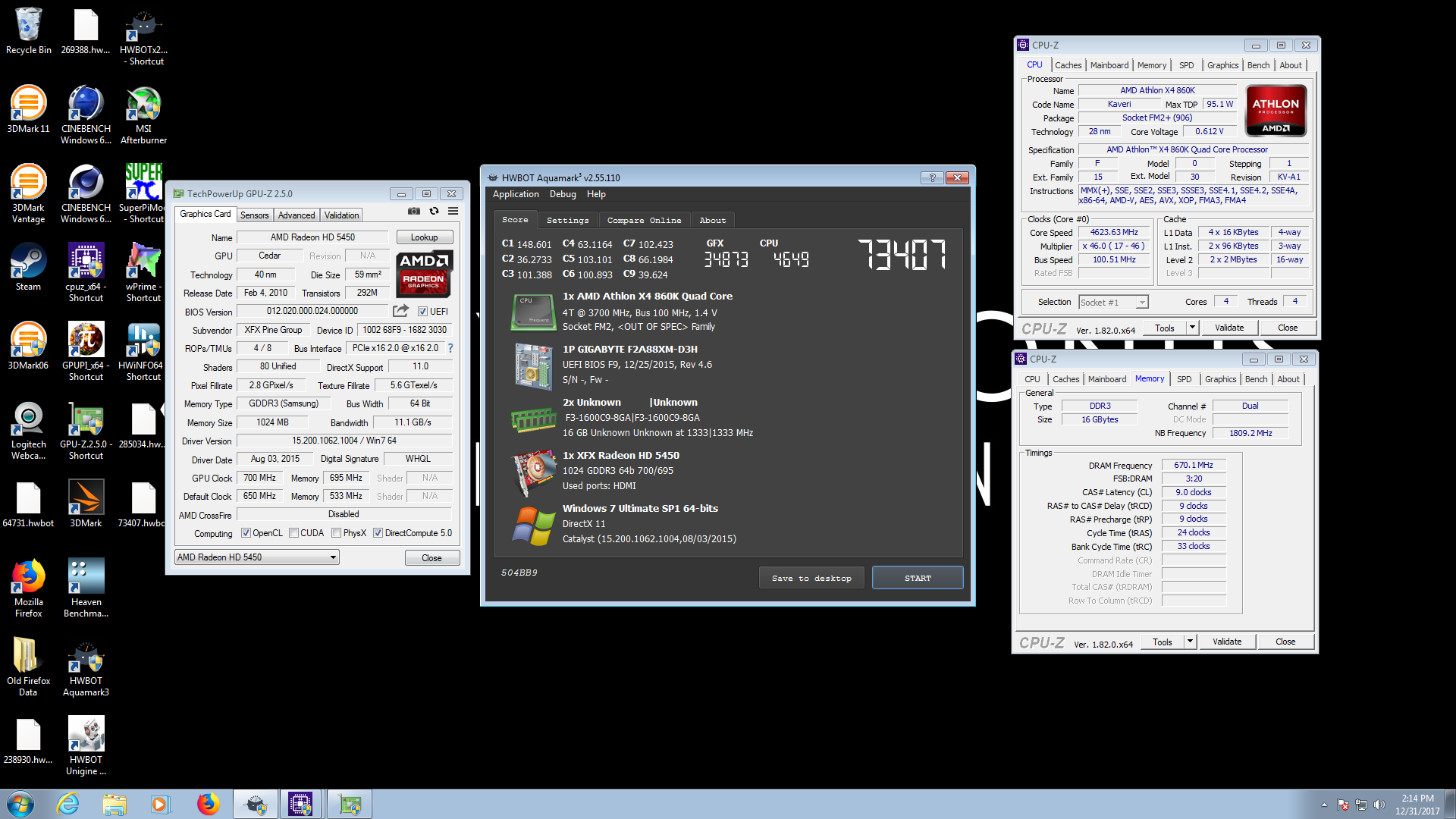Launch Mozilla Firefox desktop icon
The image size is (1456, 819).
(x=29, y=588)
